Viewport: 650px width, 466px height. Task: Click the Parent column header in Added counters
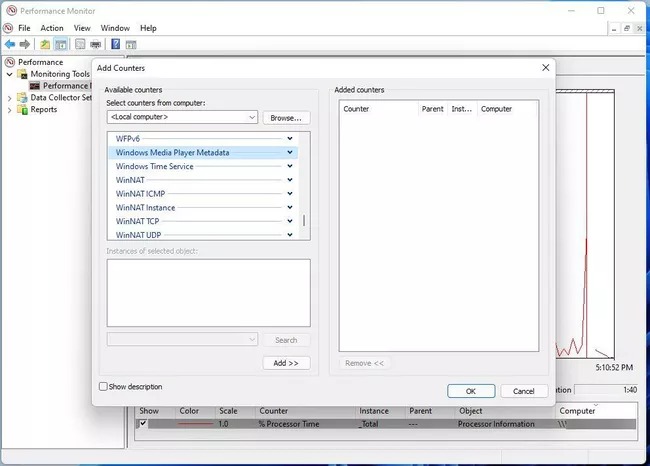(x=432, y=109)
